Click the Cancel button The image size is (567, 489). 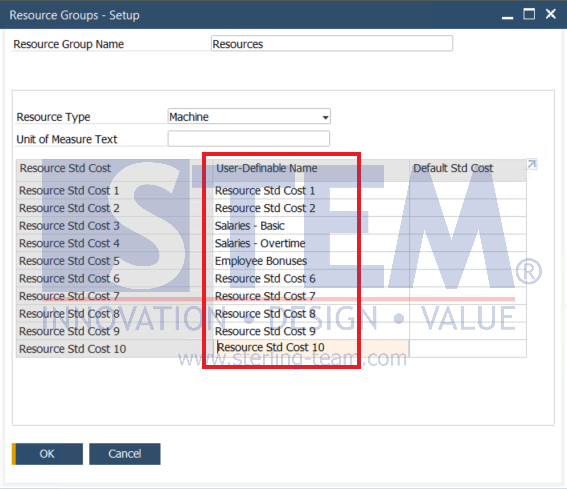125,454
